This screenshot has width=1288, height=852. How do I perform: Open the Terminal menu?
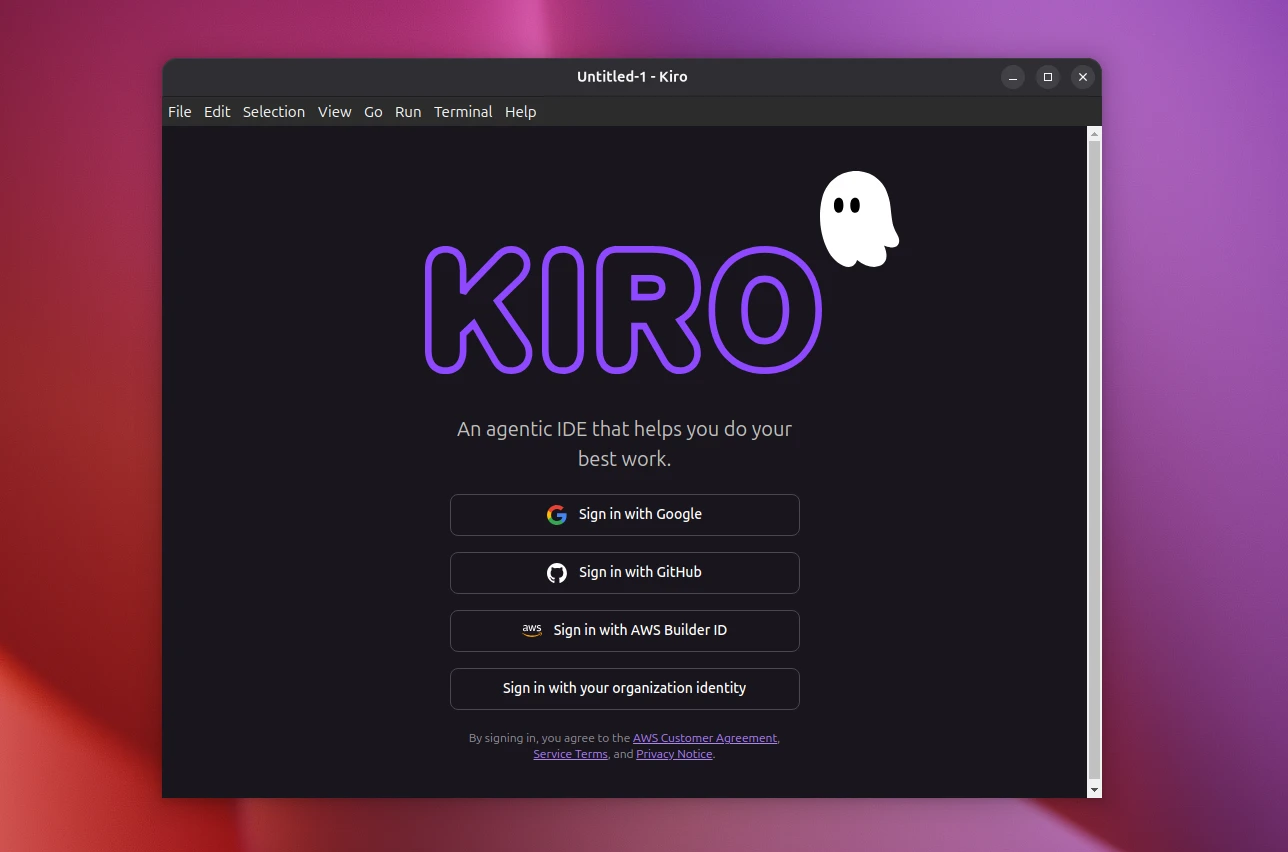point(462,111)
